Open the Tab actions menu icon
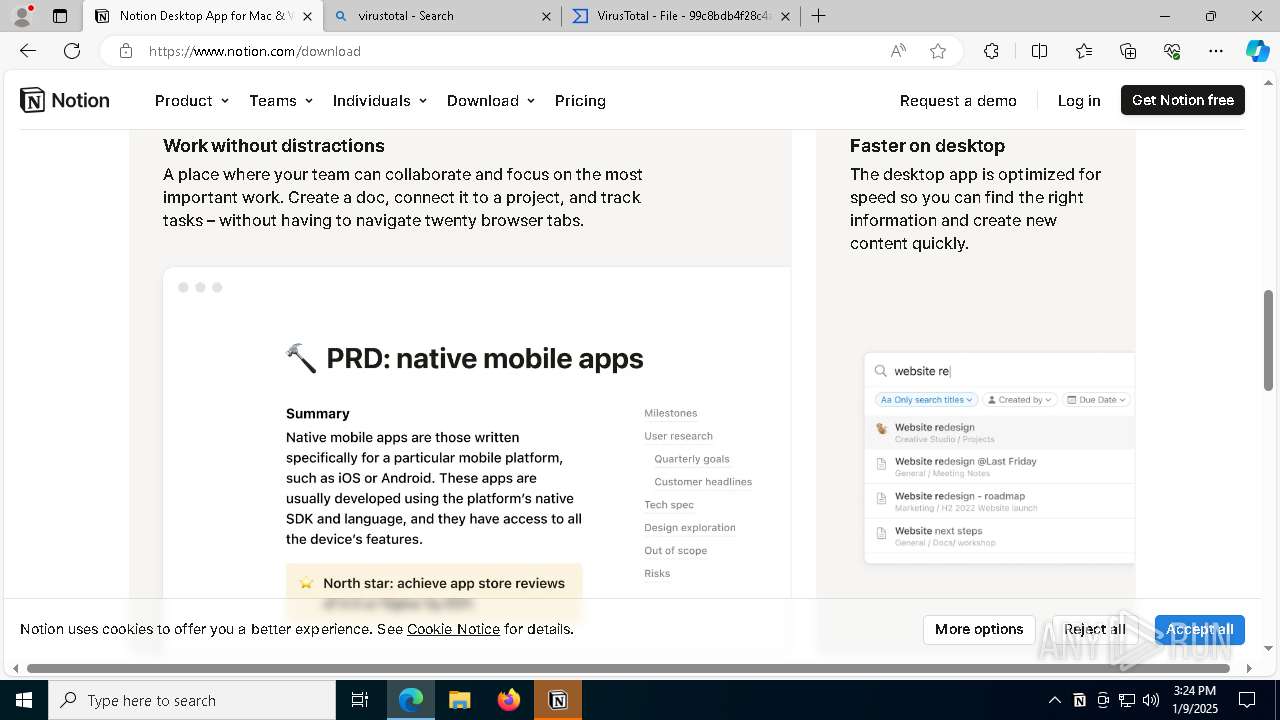Viewport: 1280px width, 720px height. [x=60, y=16]
